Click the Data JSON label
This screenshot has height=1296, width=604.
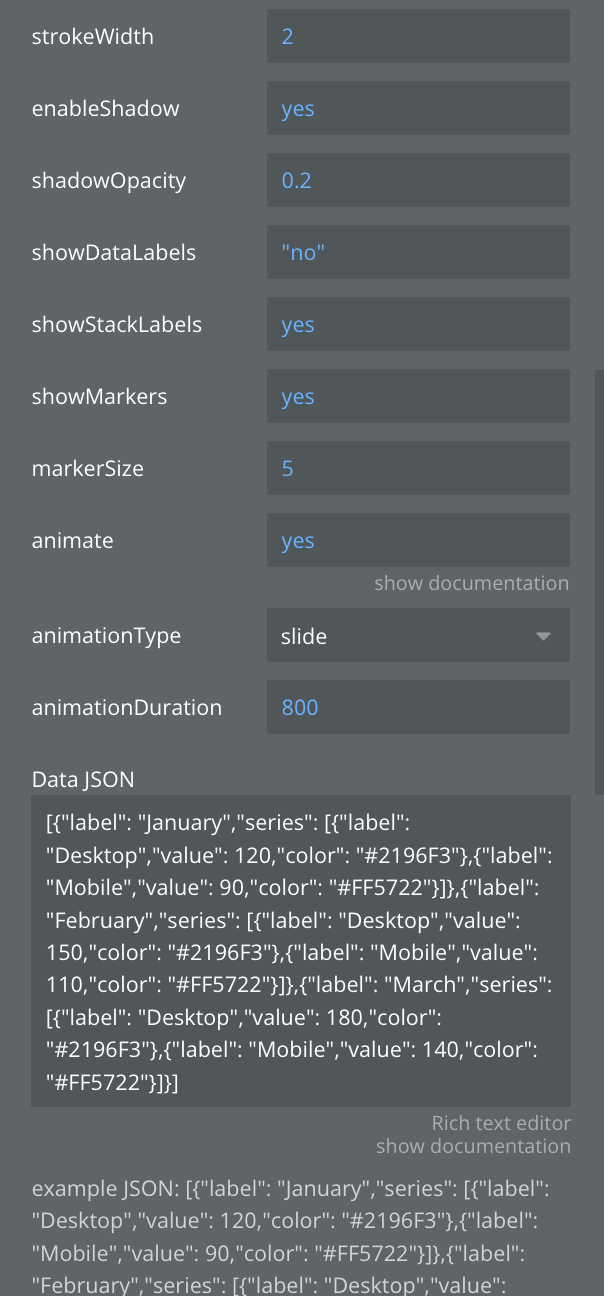coord(83,779)
